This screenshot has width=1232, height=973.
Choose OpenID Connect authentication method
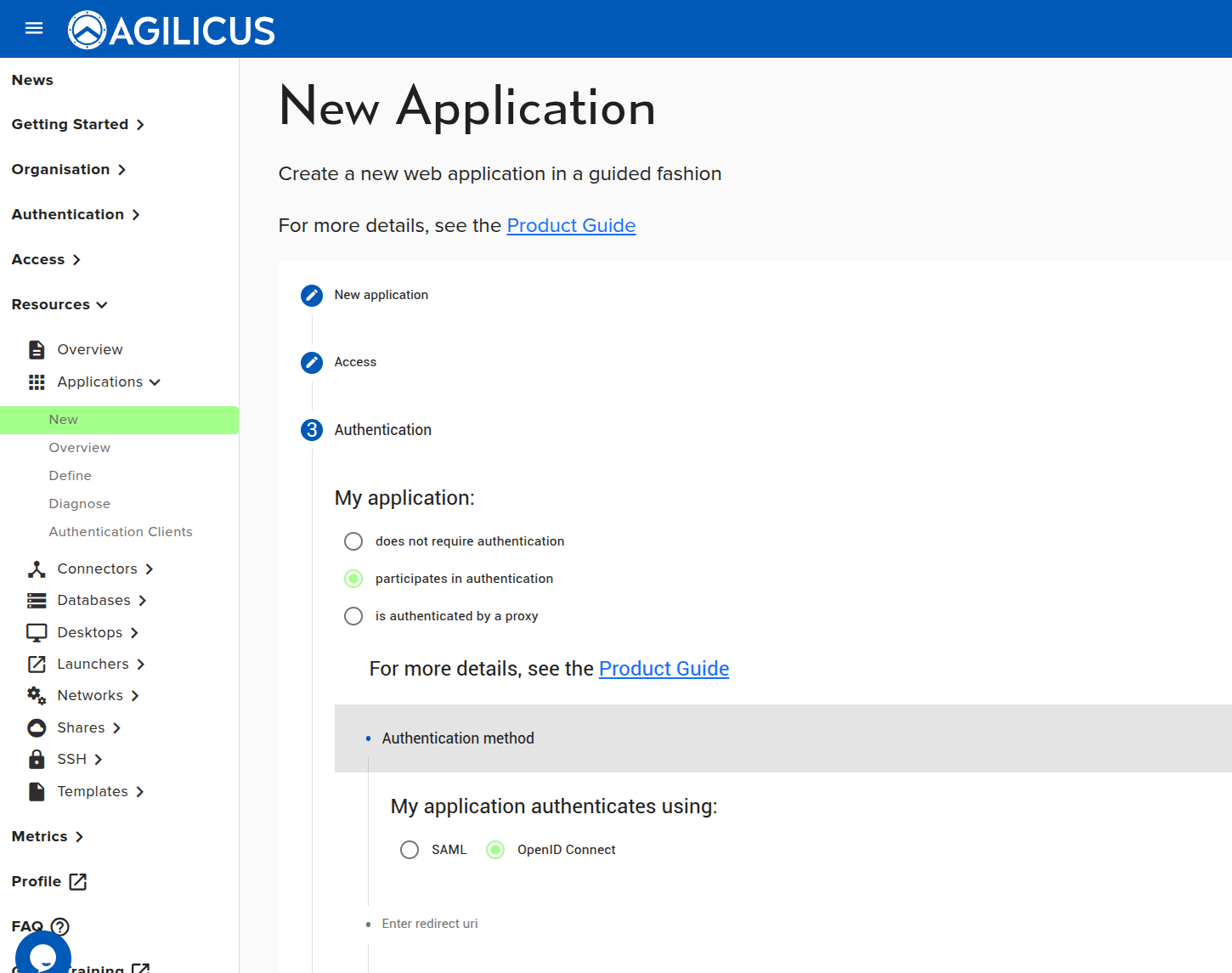coord(495,850)
